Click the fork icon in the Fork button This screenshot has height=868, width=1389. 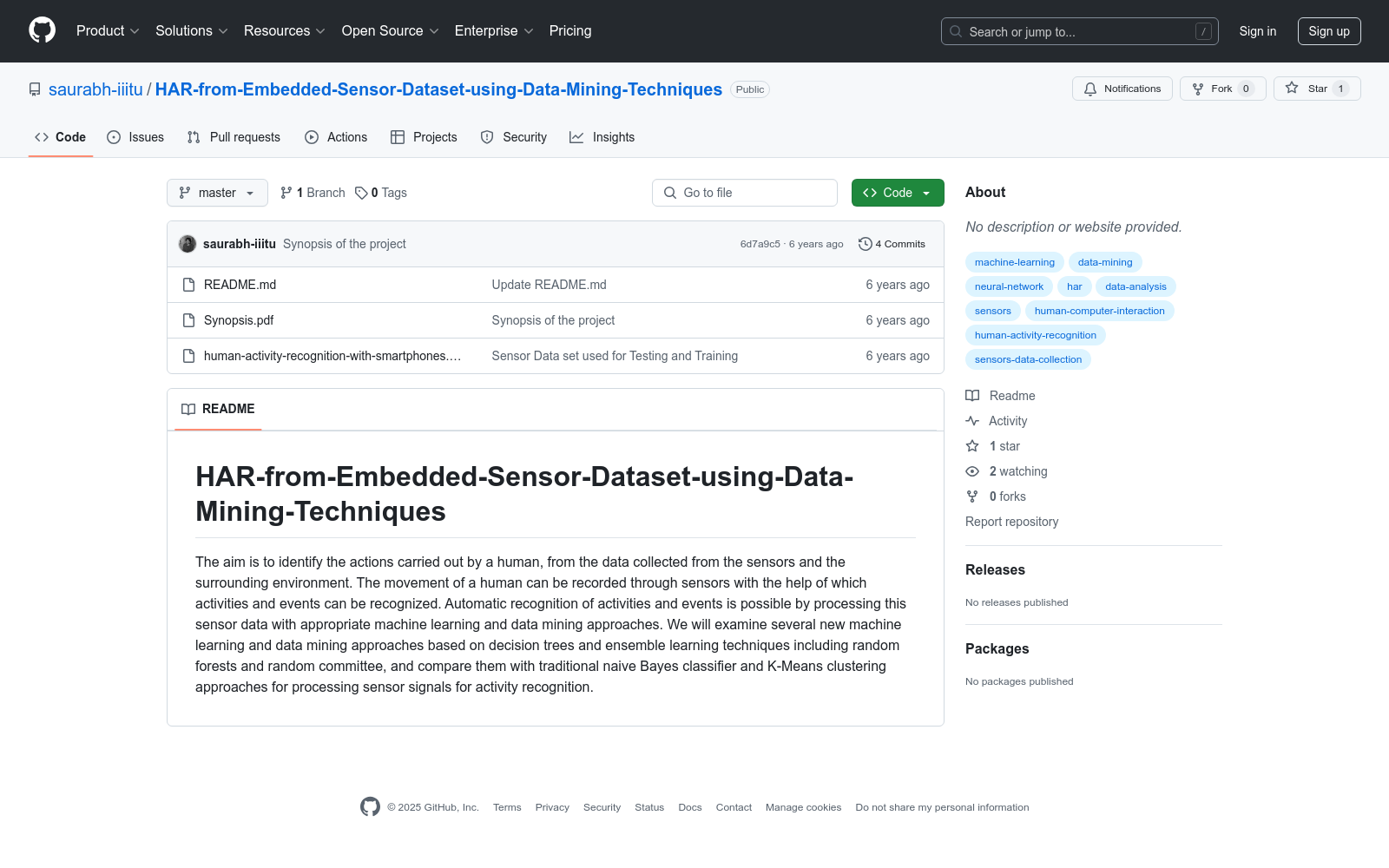1198,89
